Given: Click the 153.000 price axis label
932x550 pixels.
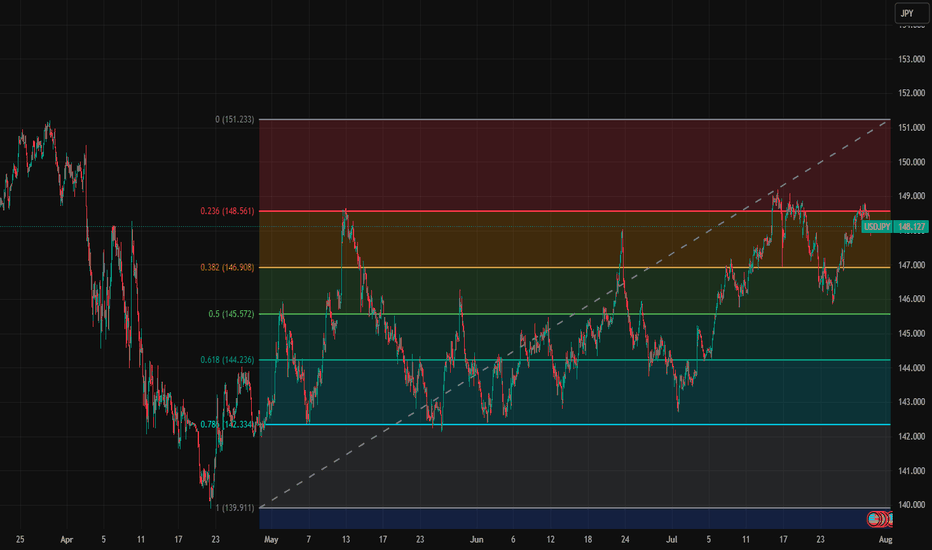Looking at the screenshot, I should [912, 59].
